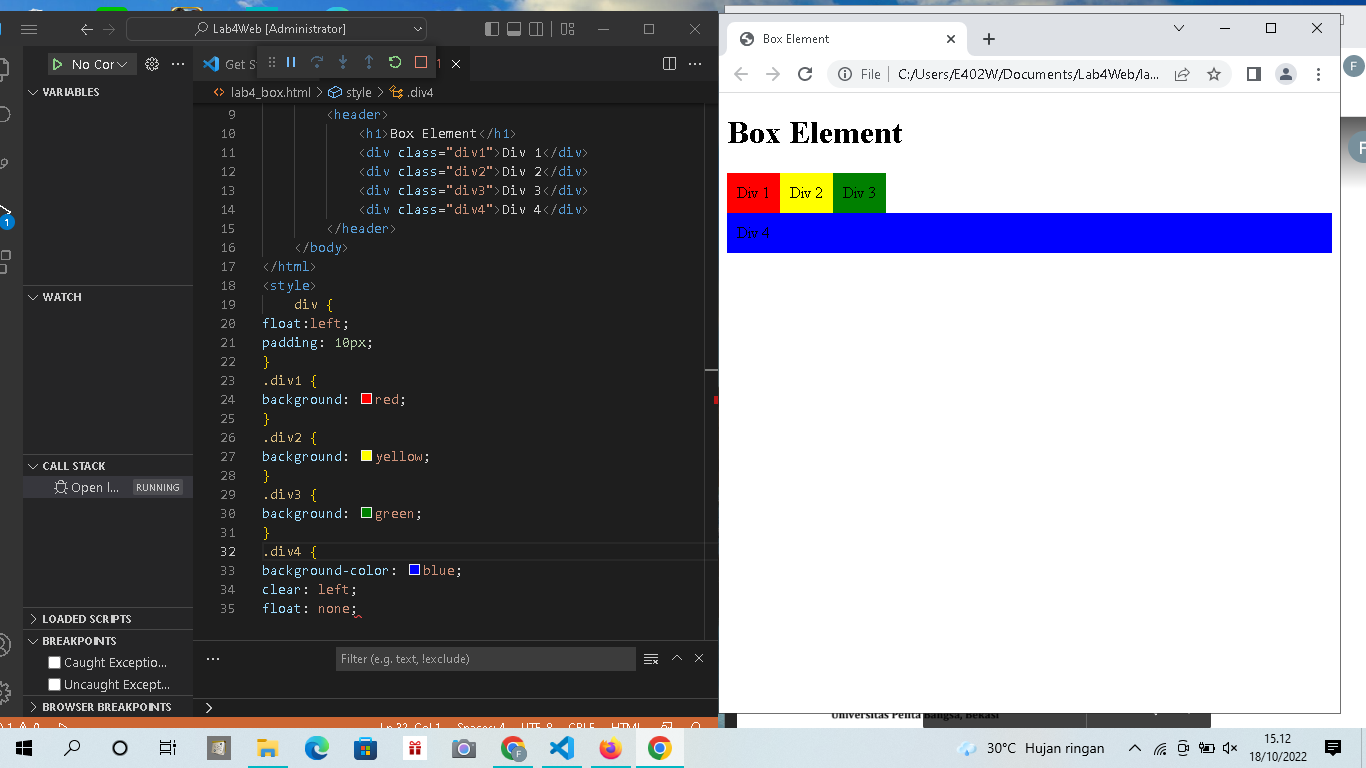Restart the debug session
Viewport: 1366px width, 768px height.
394,62
